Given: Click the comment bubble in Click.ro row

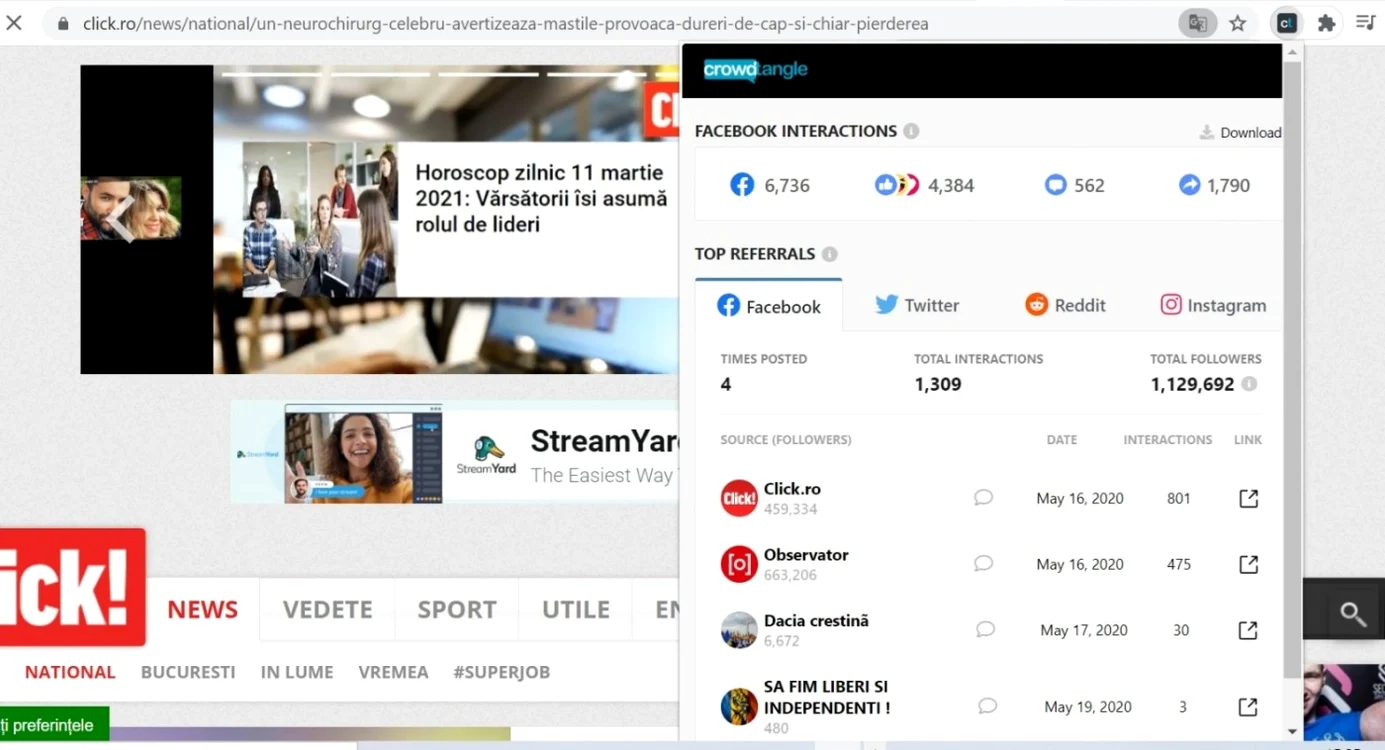Looking at the screenshot, I should (983, 498).
